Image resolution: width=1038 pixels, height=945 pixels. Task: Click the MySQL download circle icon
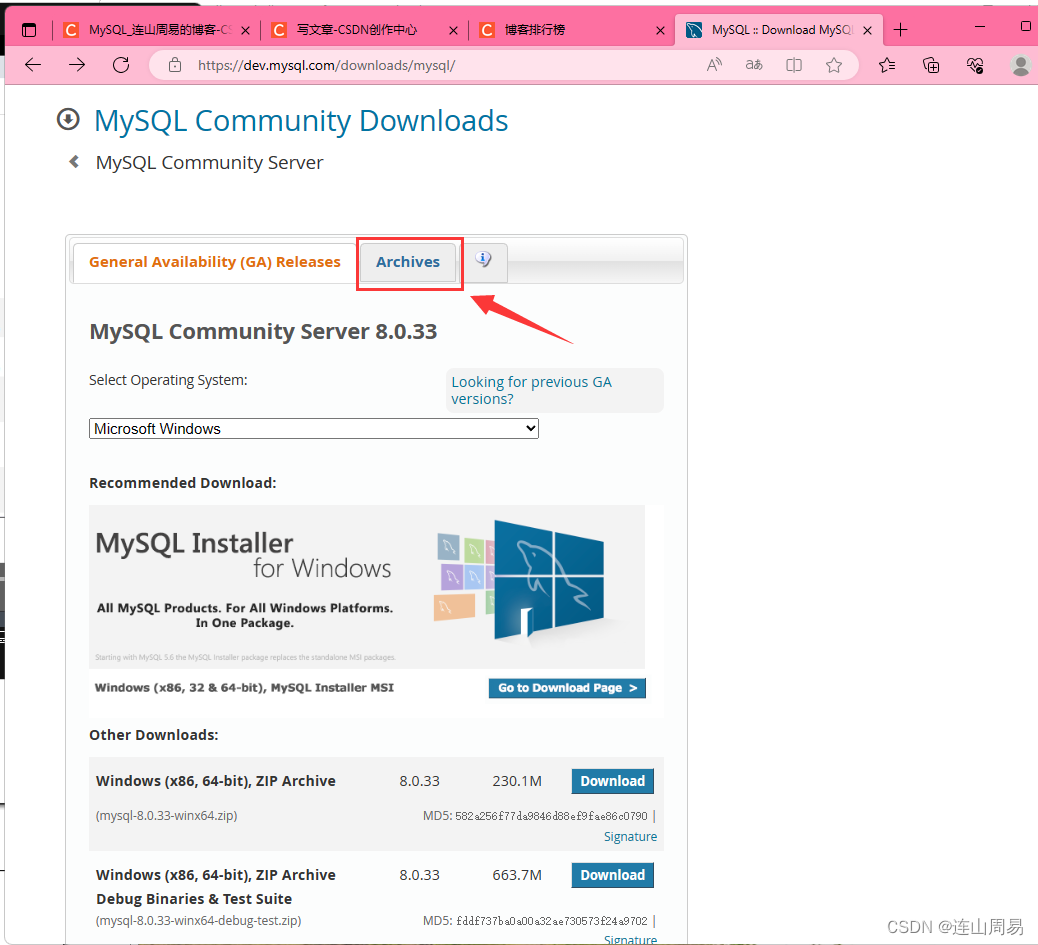click(x=68, y=120)
